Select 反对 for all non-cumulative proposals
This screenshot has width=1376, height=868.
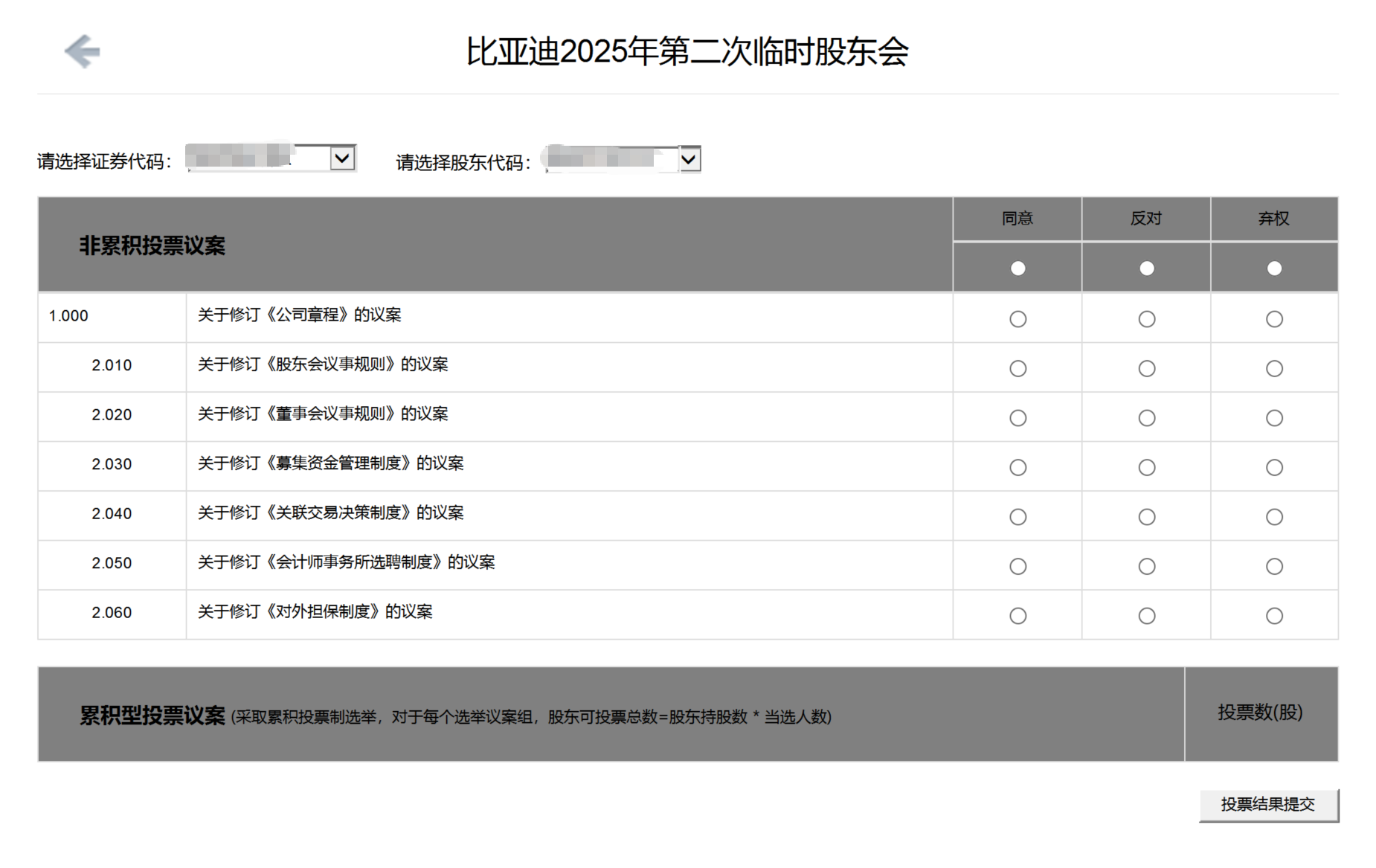pyautogui.click(x=1147, y=269)
